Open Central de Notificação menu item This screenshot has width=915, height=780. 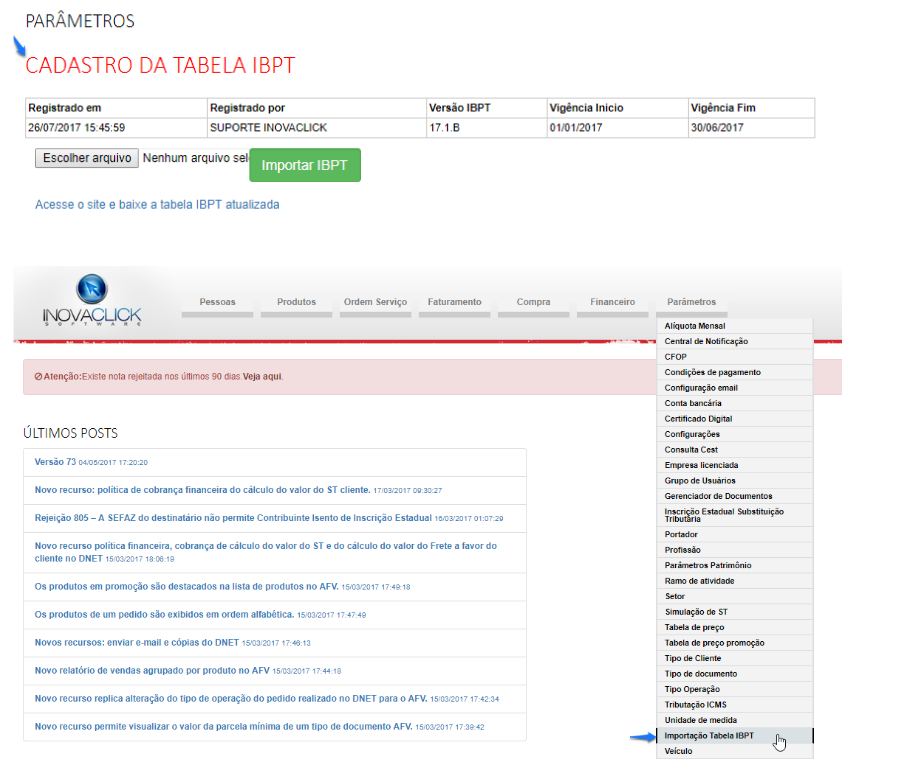(706, 341)
